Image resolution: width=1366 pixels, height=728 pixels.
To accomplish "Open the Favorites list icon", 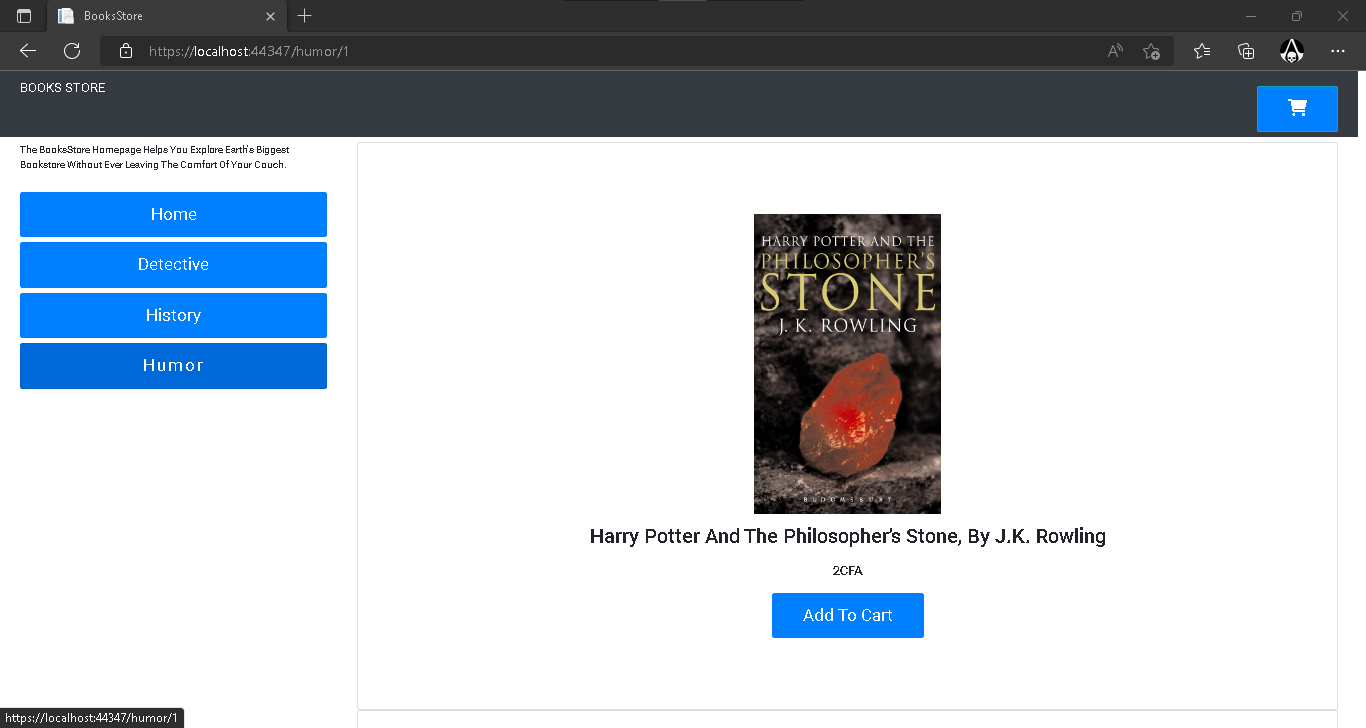I will click(1202, 51).
